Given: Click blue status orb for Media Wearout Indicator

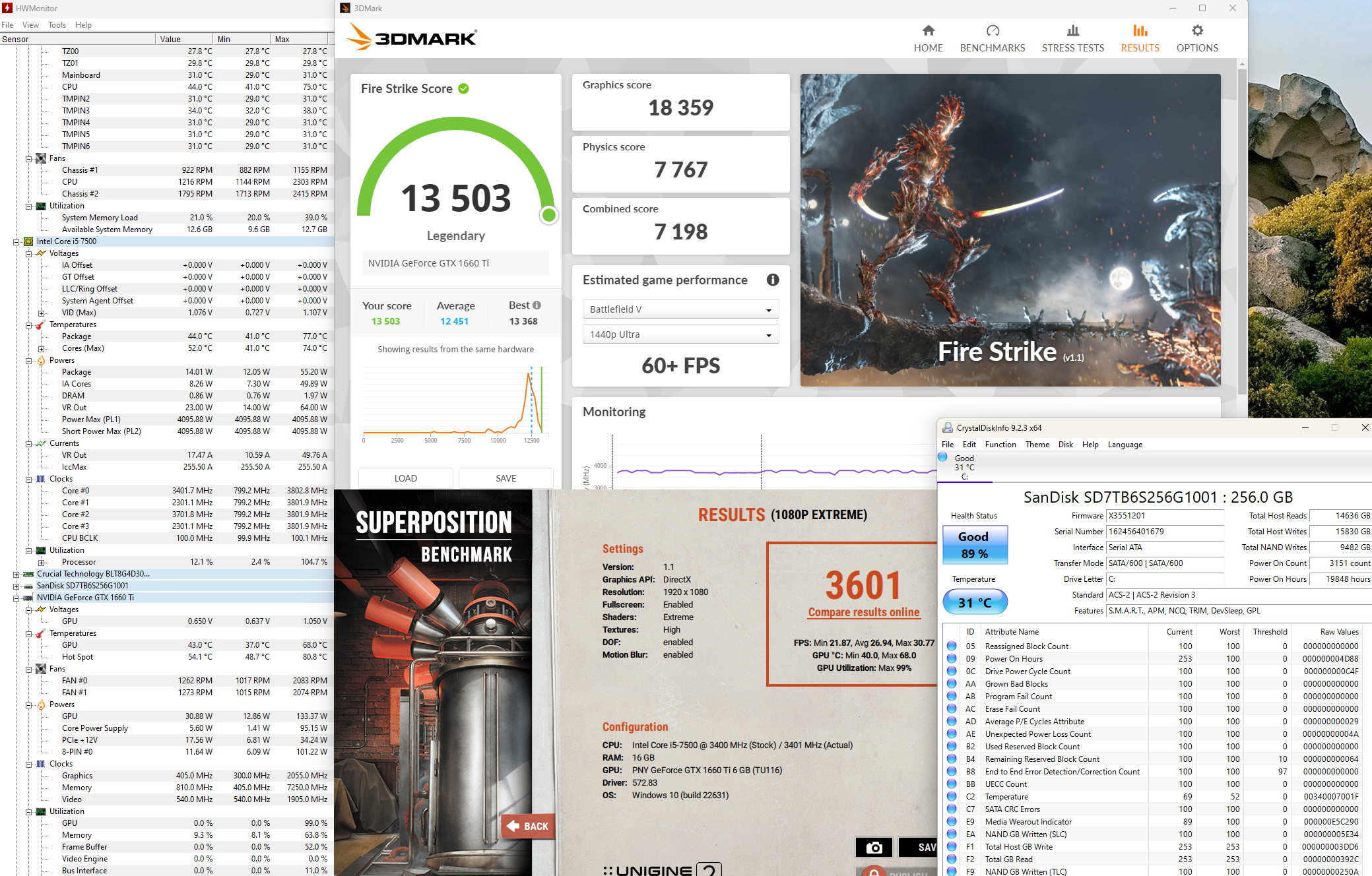Looking at the screenshot, I should [x=952, y=821].
